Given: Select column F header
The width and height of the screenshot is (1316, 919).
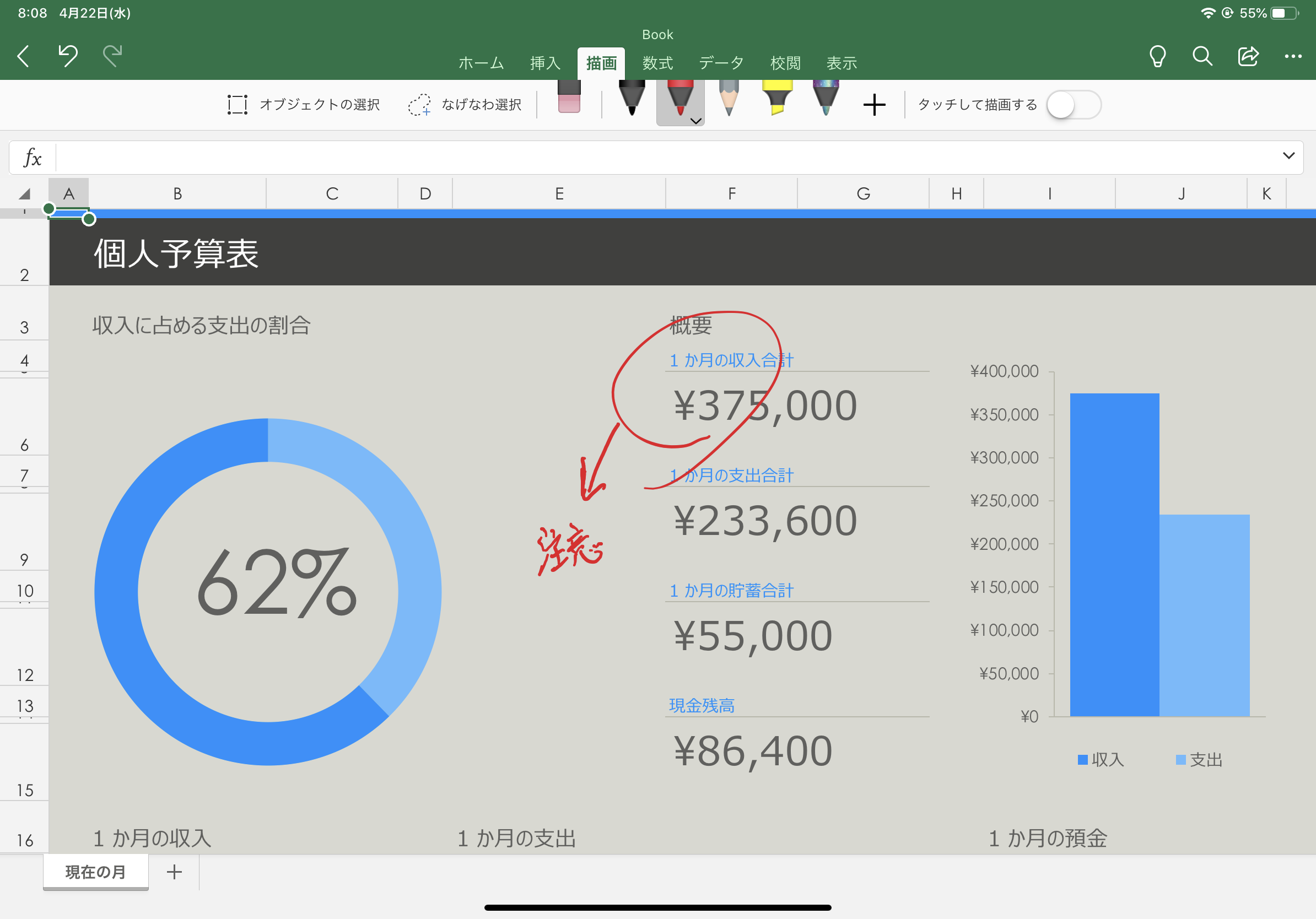Looking at the screenshot, I should (732, 193).
